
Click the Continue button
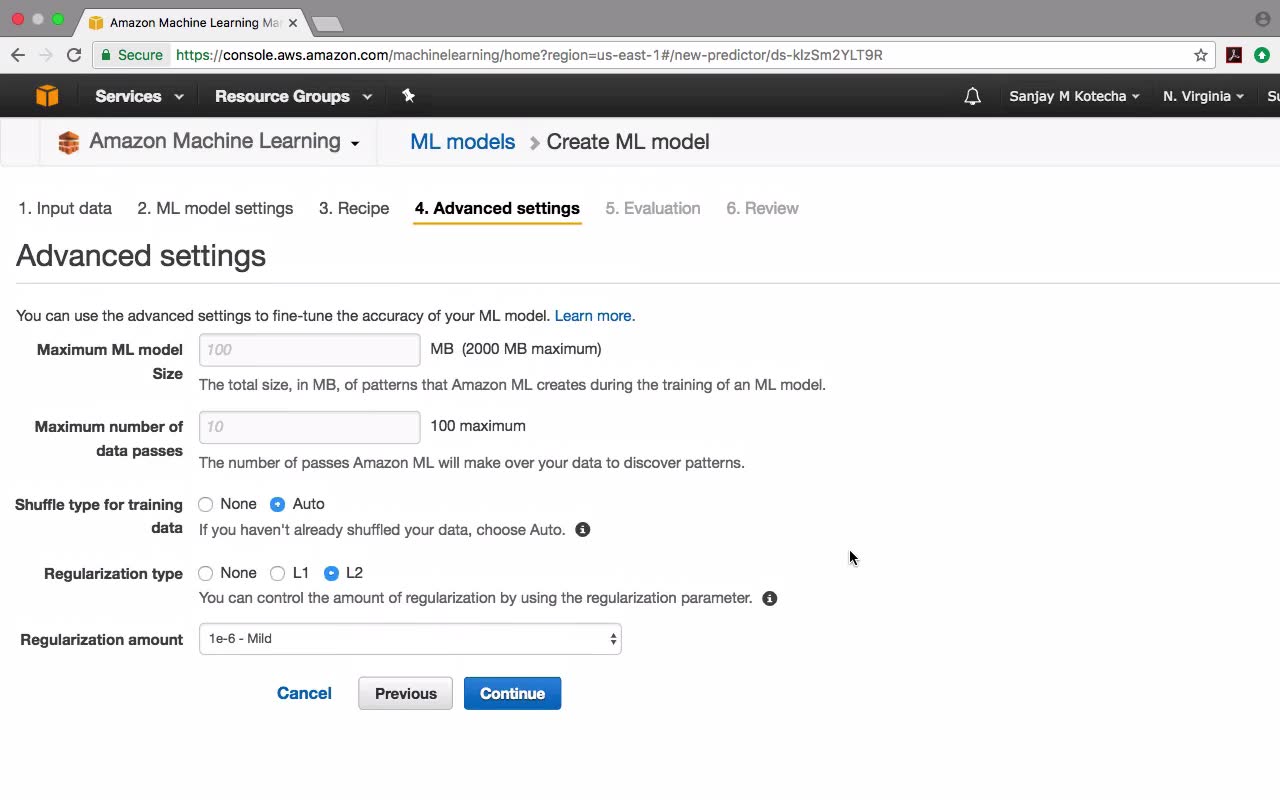pyautogui.click(x=512, y=694)
